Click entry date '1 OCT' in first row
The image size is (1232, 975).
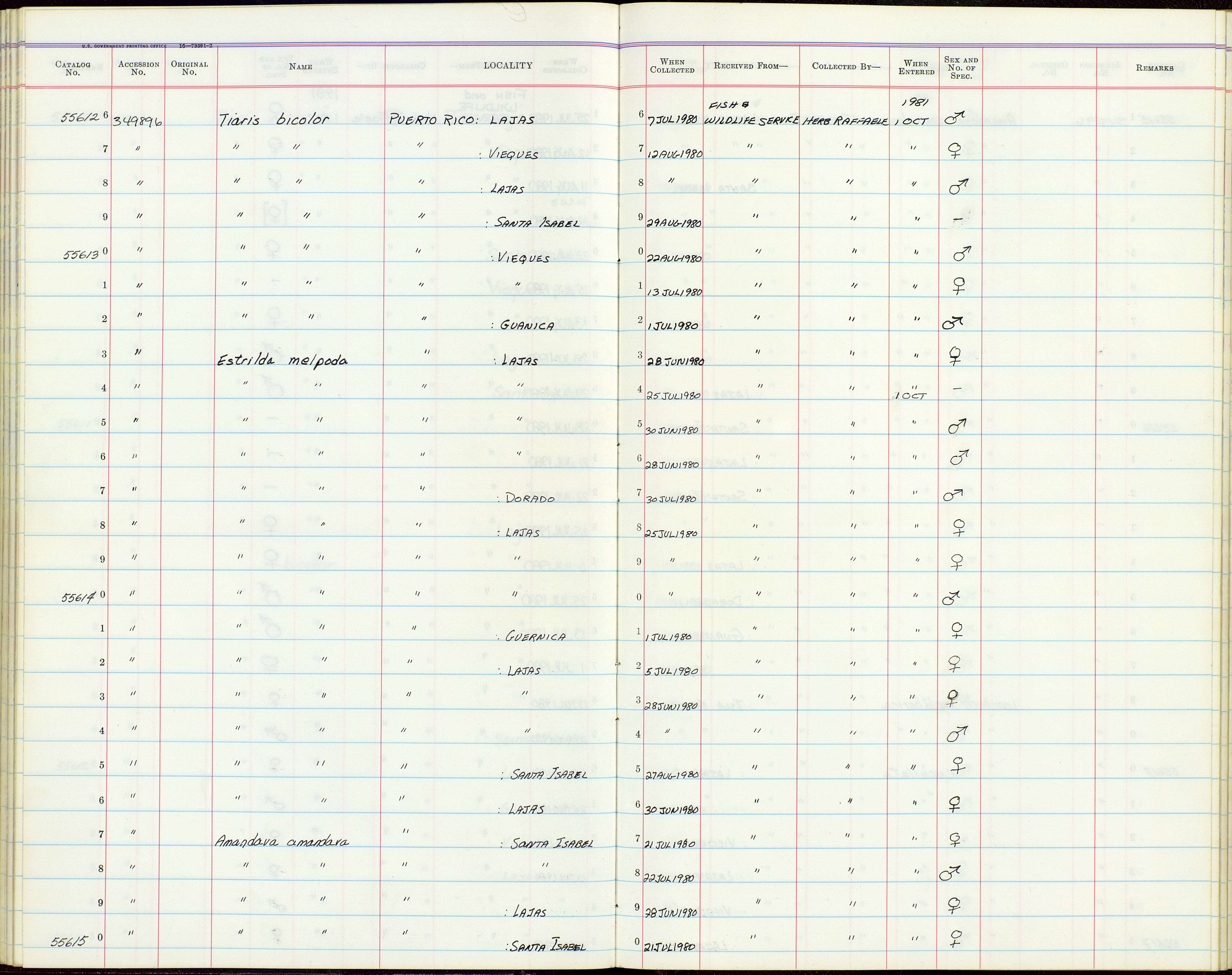(912, 122)
